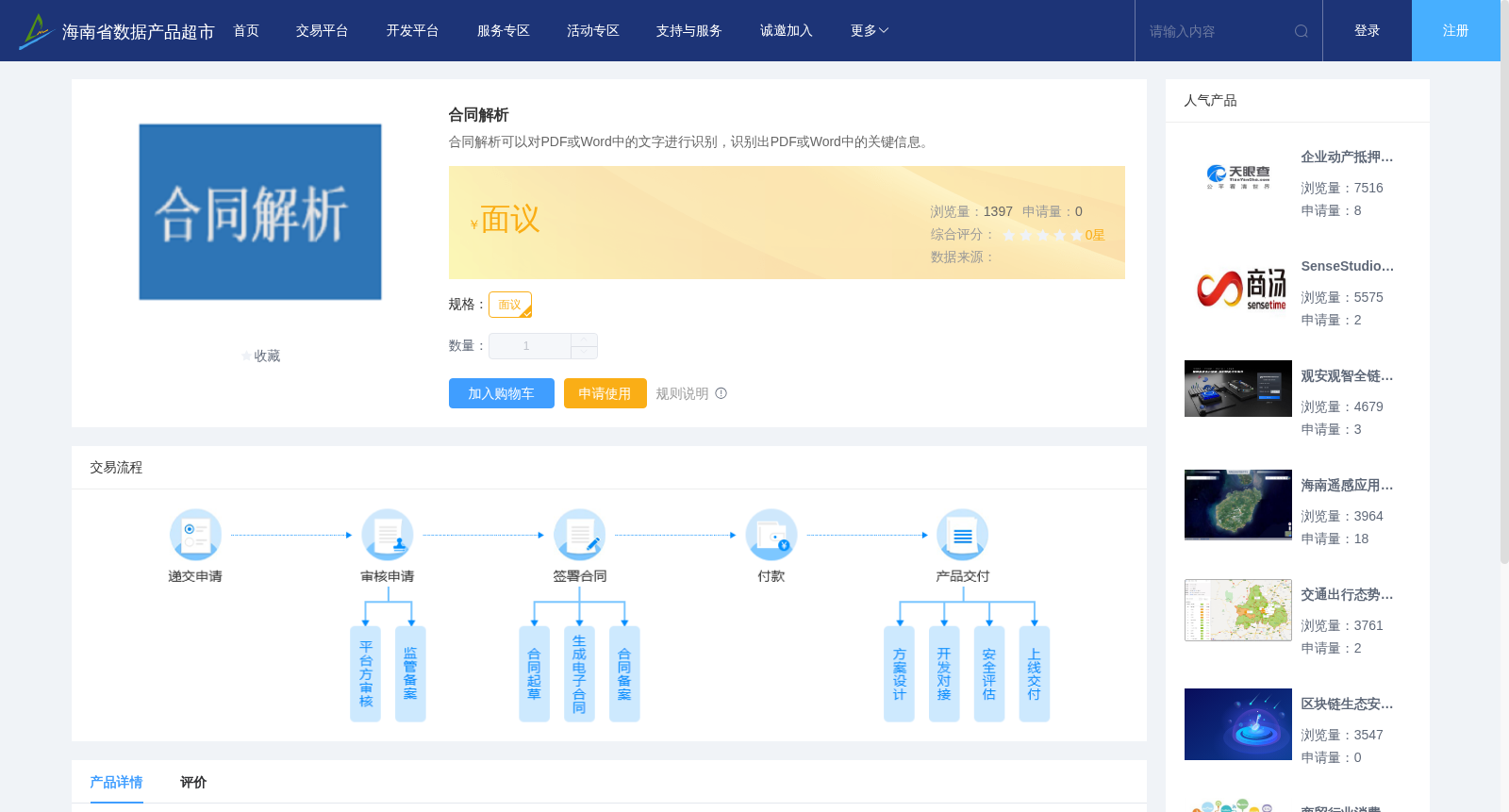Decrease quantity with the down arrow
This screenshot has height=812, width=1509.
click(x=584, y=353)
